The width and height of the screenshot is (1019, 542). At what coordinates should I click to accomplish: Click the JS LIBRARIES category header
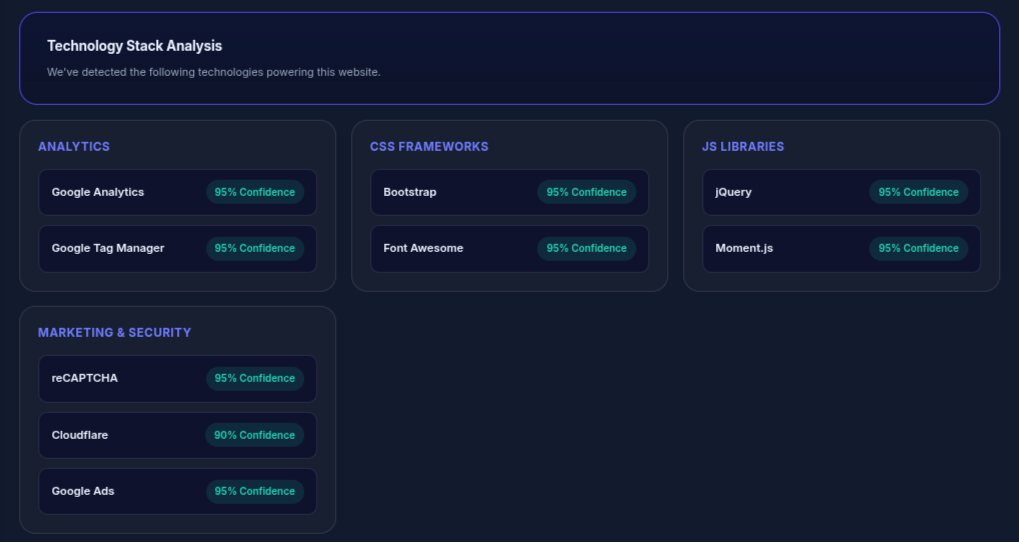(742, 146)
